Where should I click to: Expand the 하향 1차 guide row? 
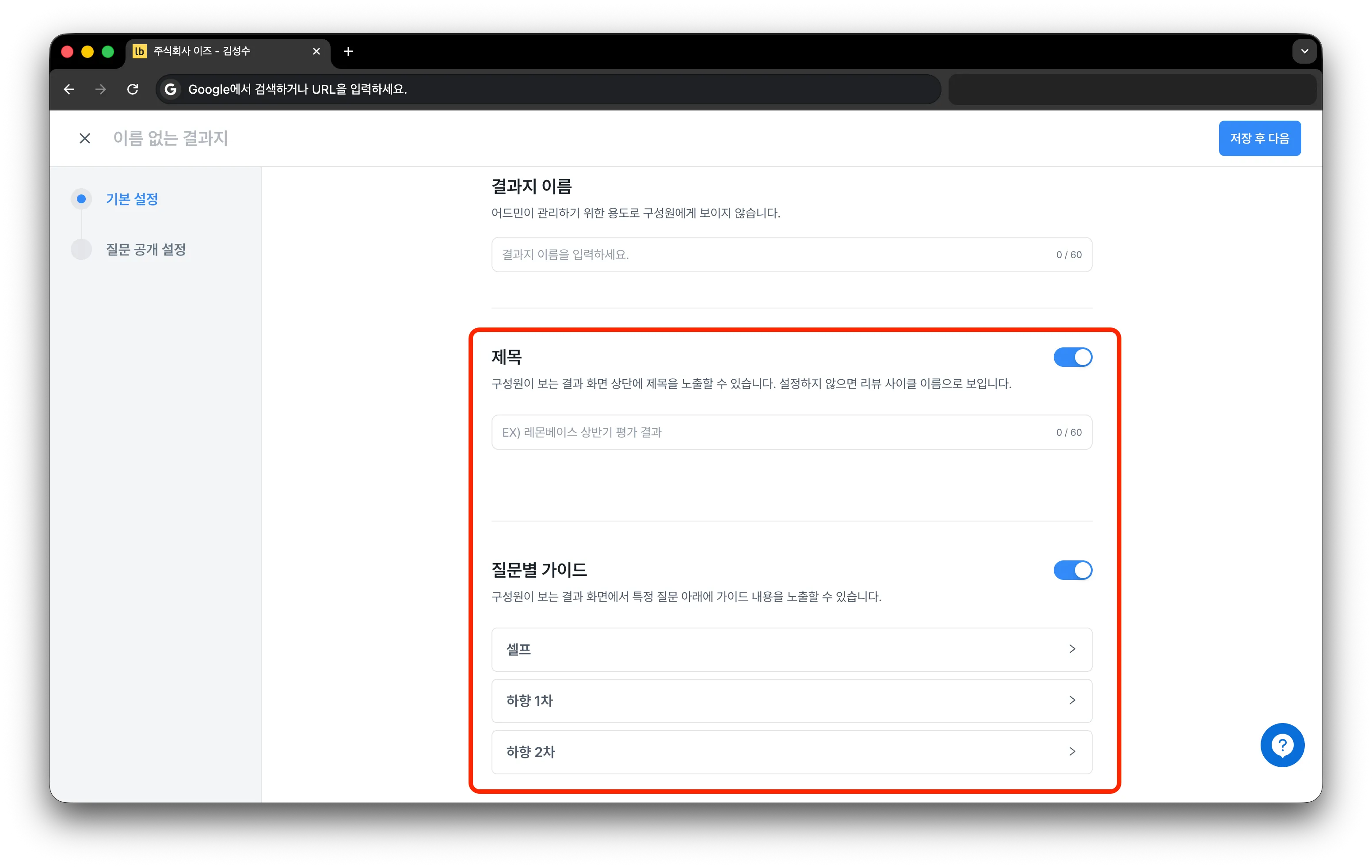pyautogui.click(x=791, y=700)
